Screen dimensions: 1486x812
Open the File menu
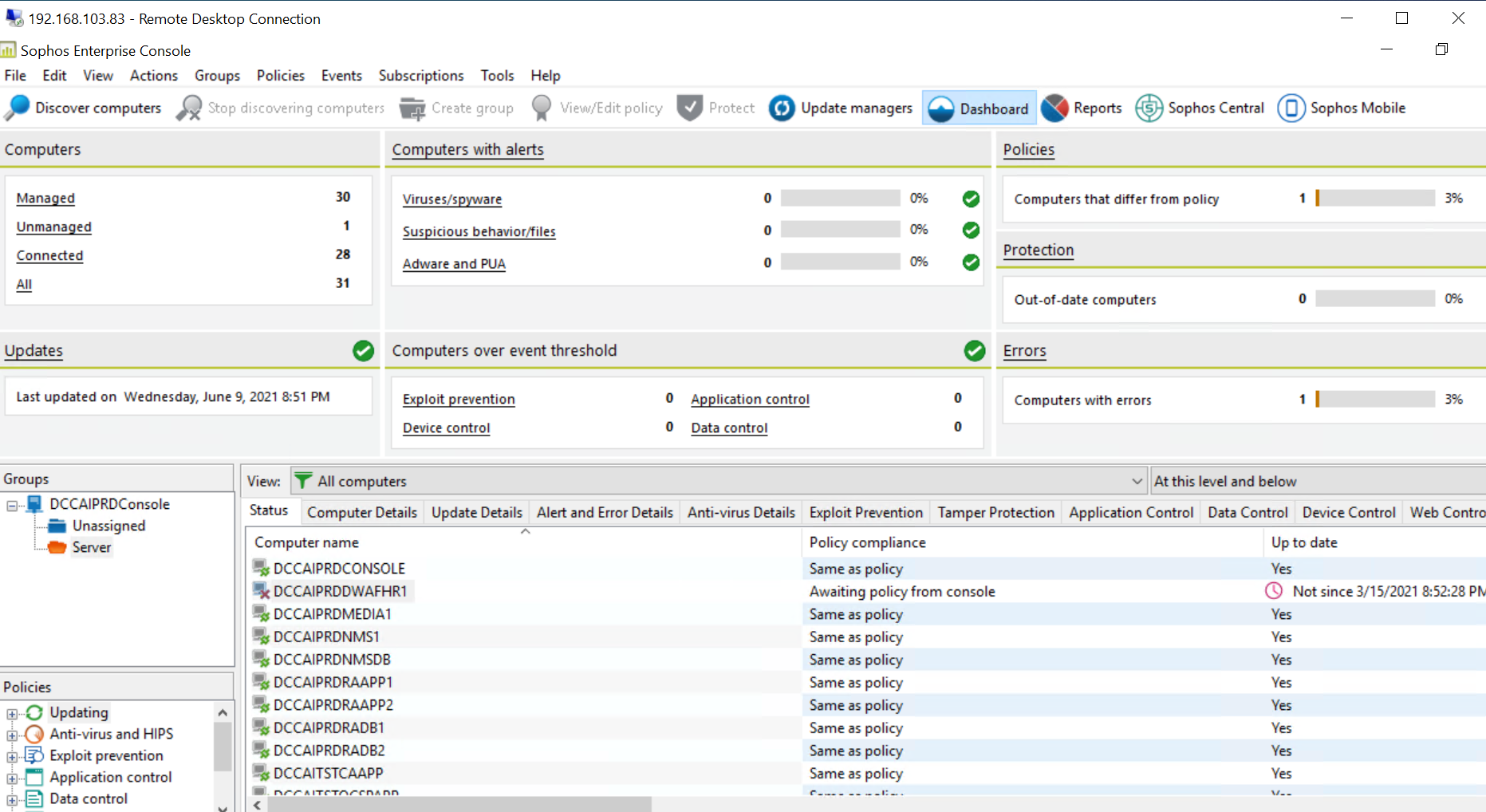[15, 75]
